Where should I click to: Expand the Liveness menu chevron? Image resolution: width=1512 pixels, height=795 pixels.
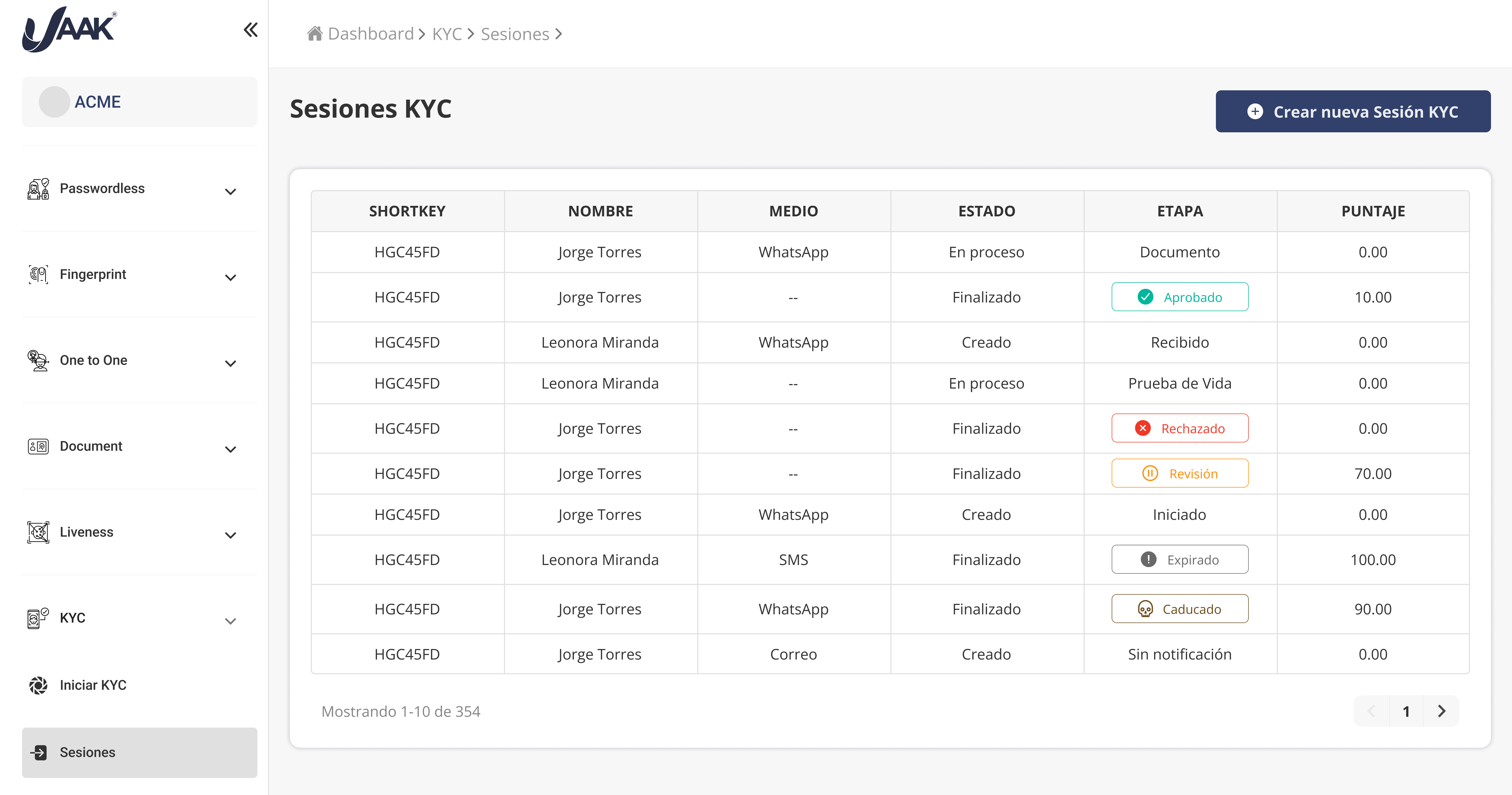(x=231, y=535)
